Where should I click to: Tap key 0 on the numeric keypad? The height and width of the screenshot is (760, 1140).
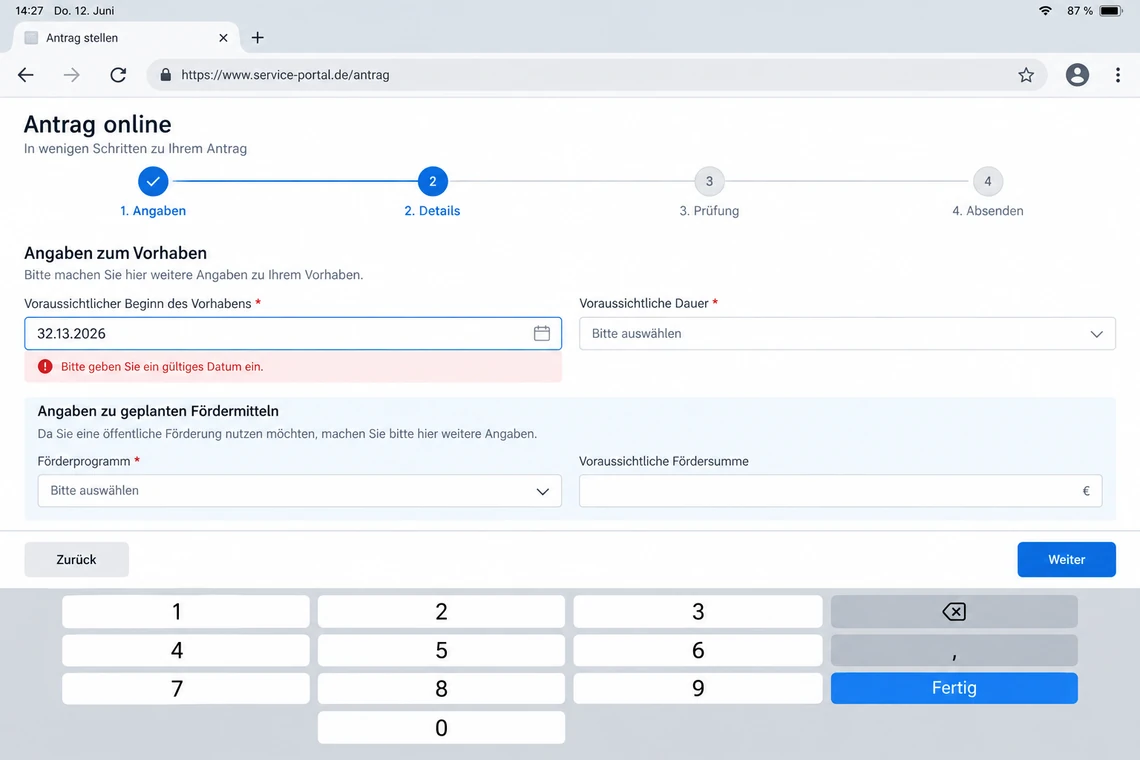point(441,727)
